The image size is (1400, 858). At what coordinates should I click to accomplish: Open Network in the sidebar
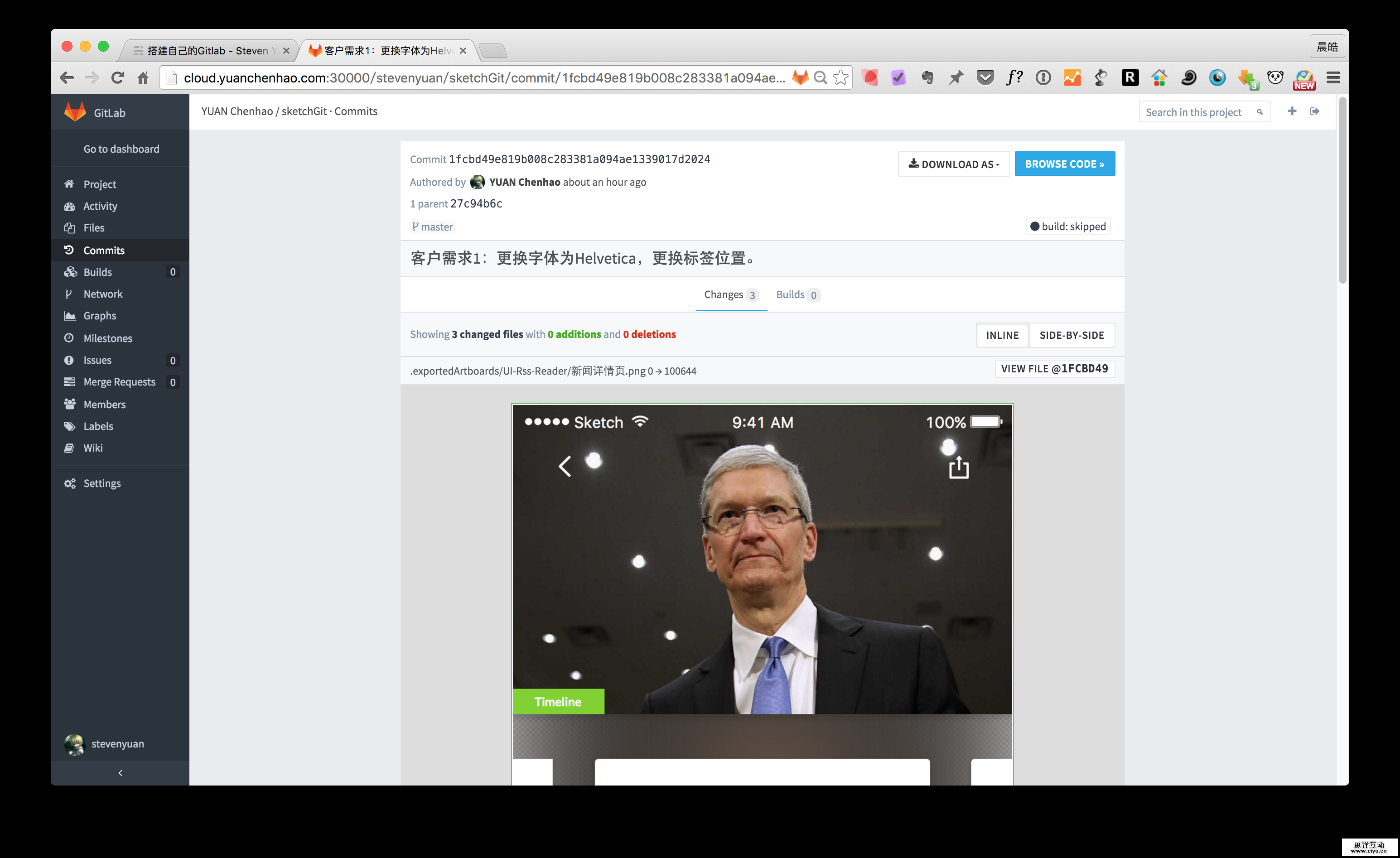[x=103, y=294]
